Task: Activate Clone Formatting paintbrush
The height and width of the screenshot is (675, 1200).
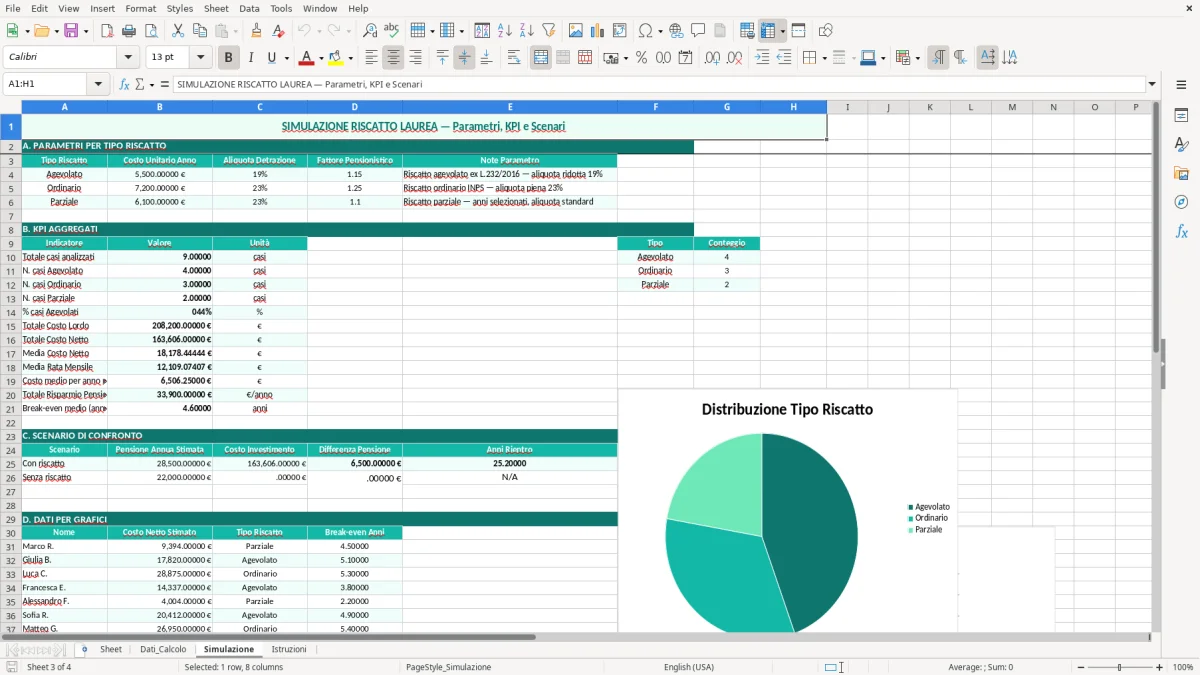Action: 257,31
